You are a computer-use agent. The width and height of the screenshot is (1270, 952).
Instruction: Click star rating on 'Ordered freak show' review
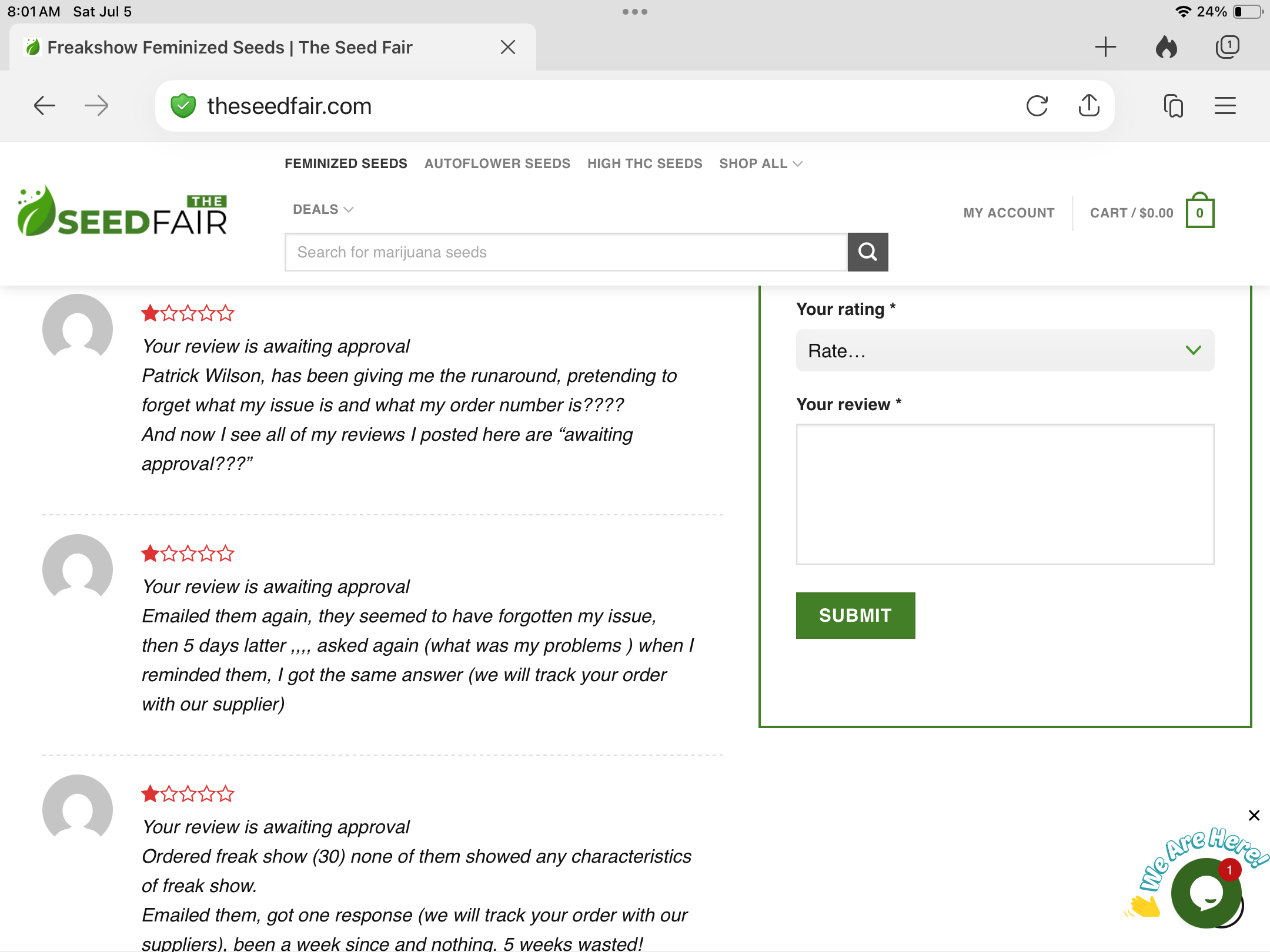coord(188,794)
